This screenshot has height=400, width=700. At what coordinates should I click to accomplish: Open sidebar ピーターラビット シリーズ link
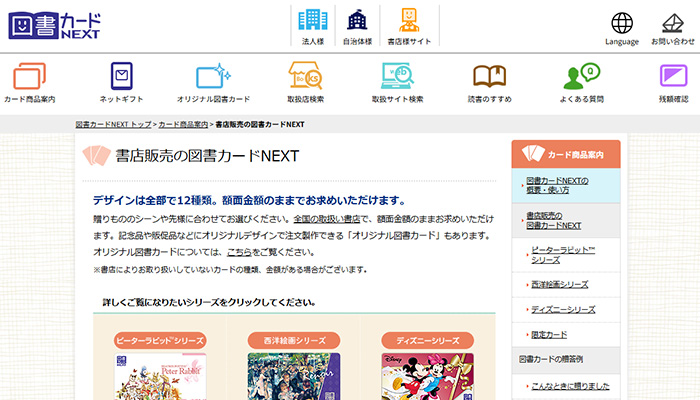(x=563, y=255)
